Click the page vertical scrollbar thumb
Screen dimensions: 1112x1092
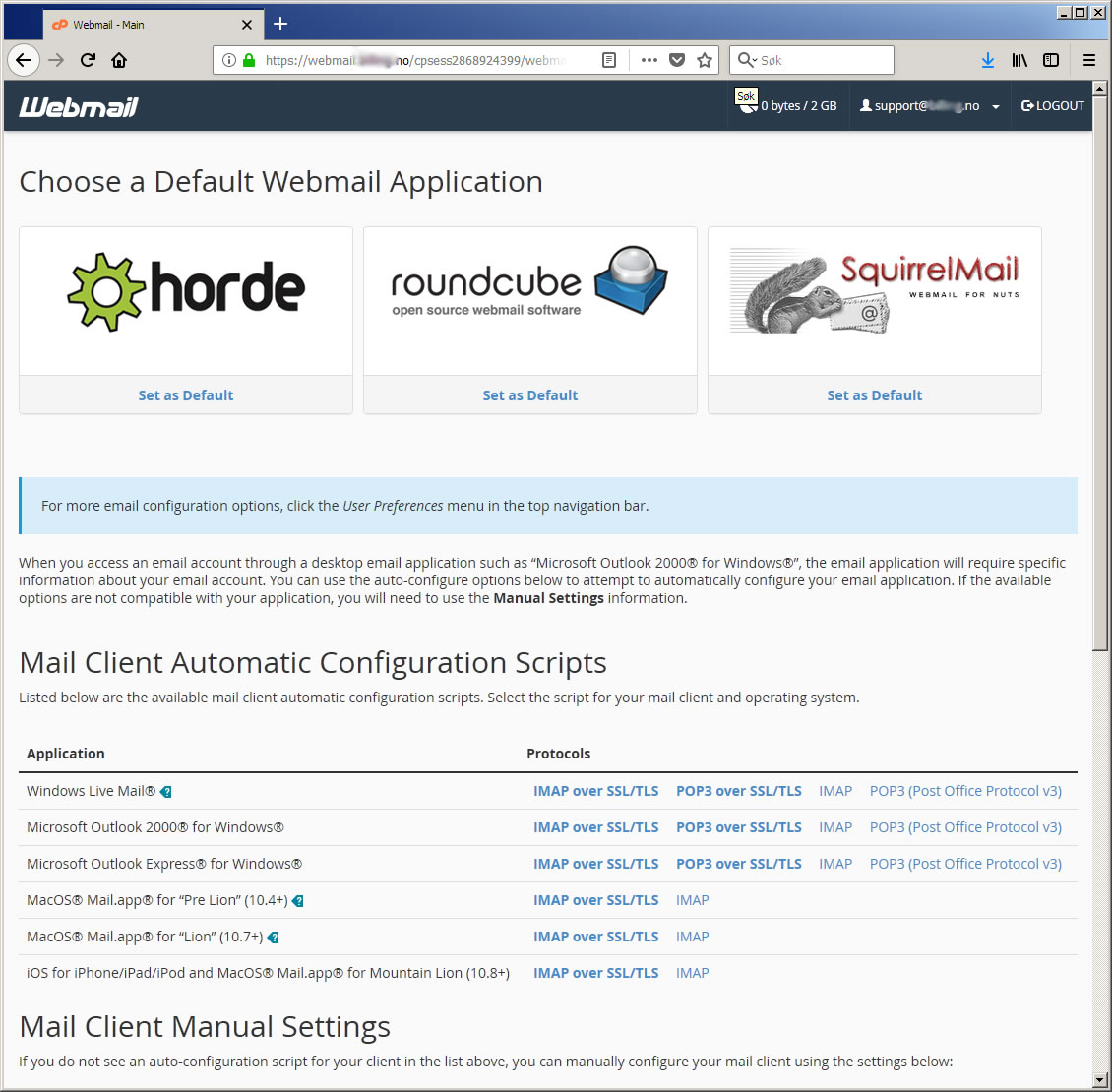click(1099, 373)
